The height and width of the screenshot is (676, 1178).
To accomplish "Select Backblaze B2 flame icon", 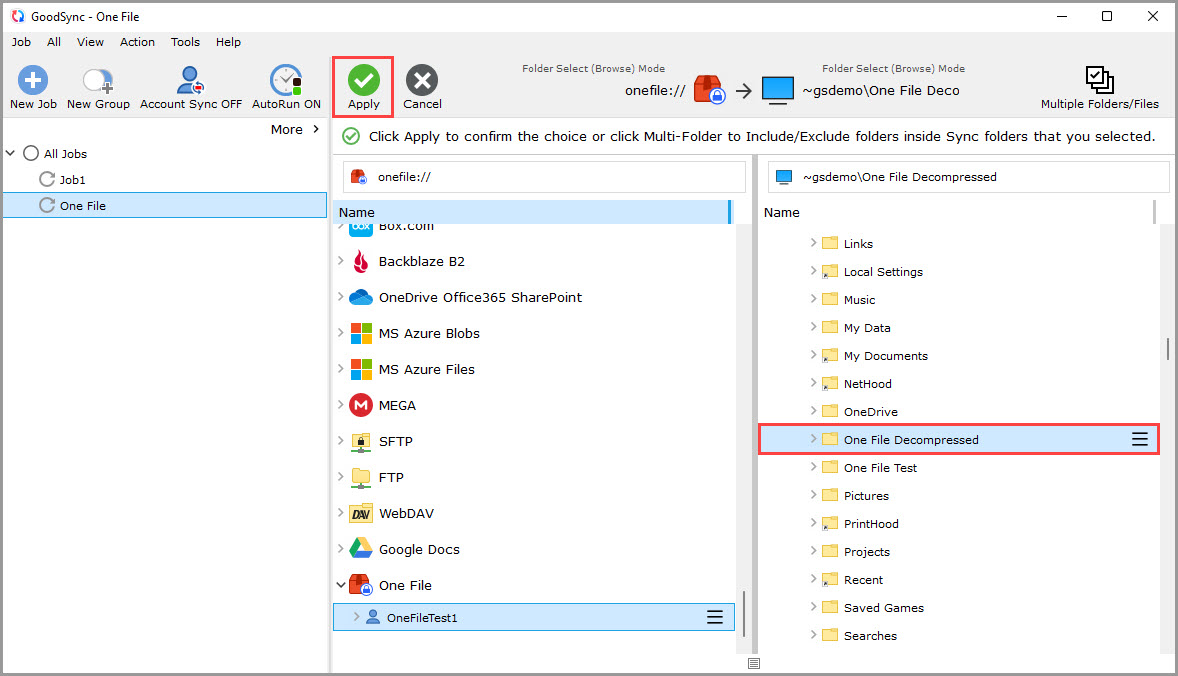I will (x=361, y=261).
